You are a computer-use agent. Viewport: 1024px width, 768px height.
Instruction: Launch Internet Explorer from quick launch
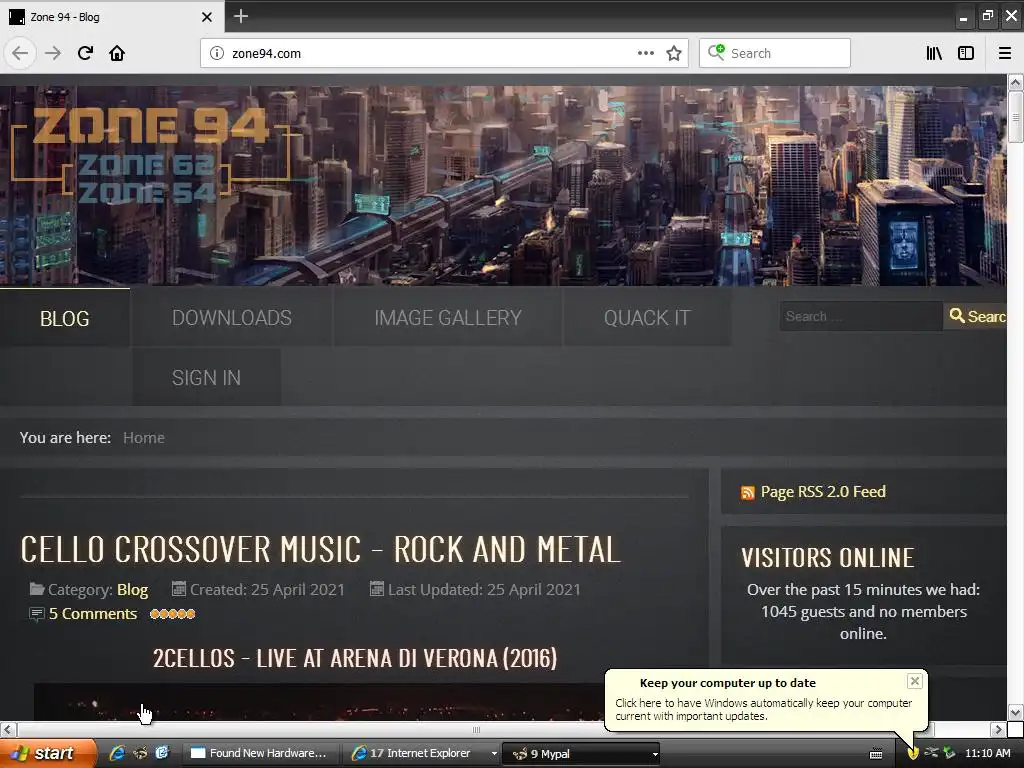(x=117, y=753)
